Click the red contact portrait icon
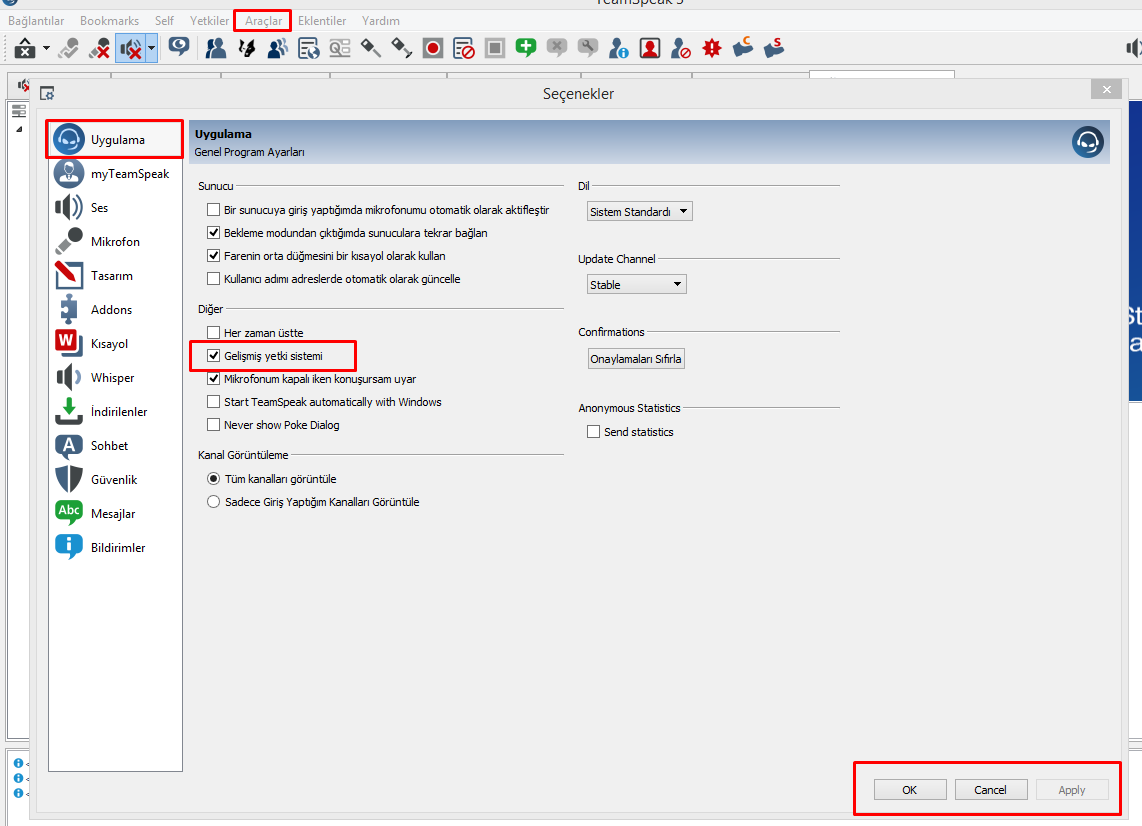Viewport: 1142px width, 826px height. point(650,48)
